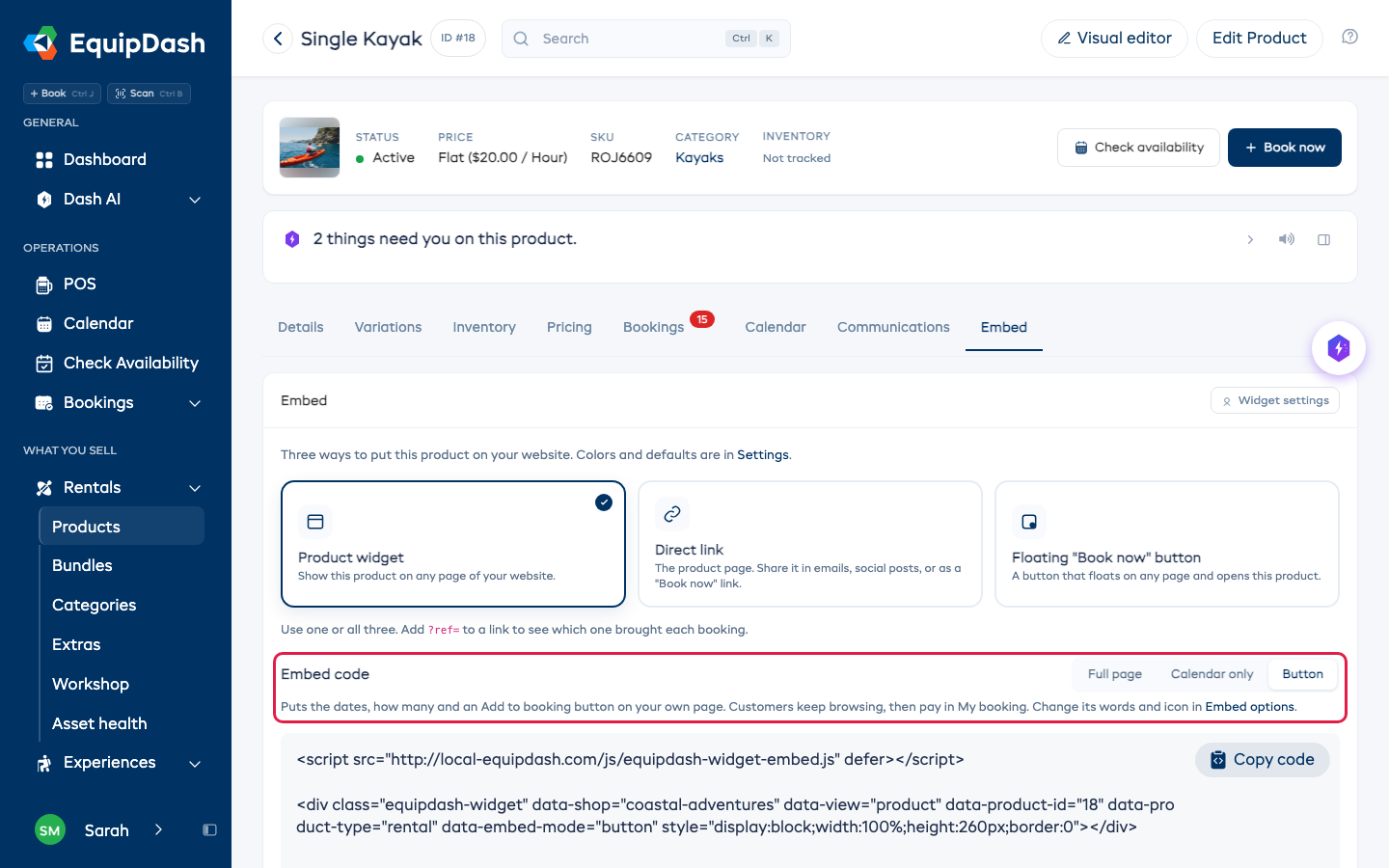The image size is (1389, 868).
Task: Collapse the sidebar using the panel icon near Sarah
Action: pyautogui.click(x=209, y=830)
